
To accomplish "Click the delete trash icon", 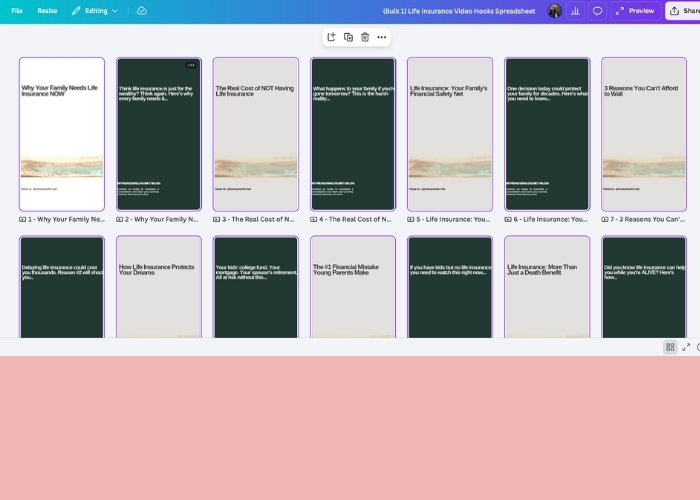I will point(365,37).
